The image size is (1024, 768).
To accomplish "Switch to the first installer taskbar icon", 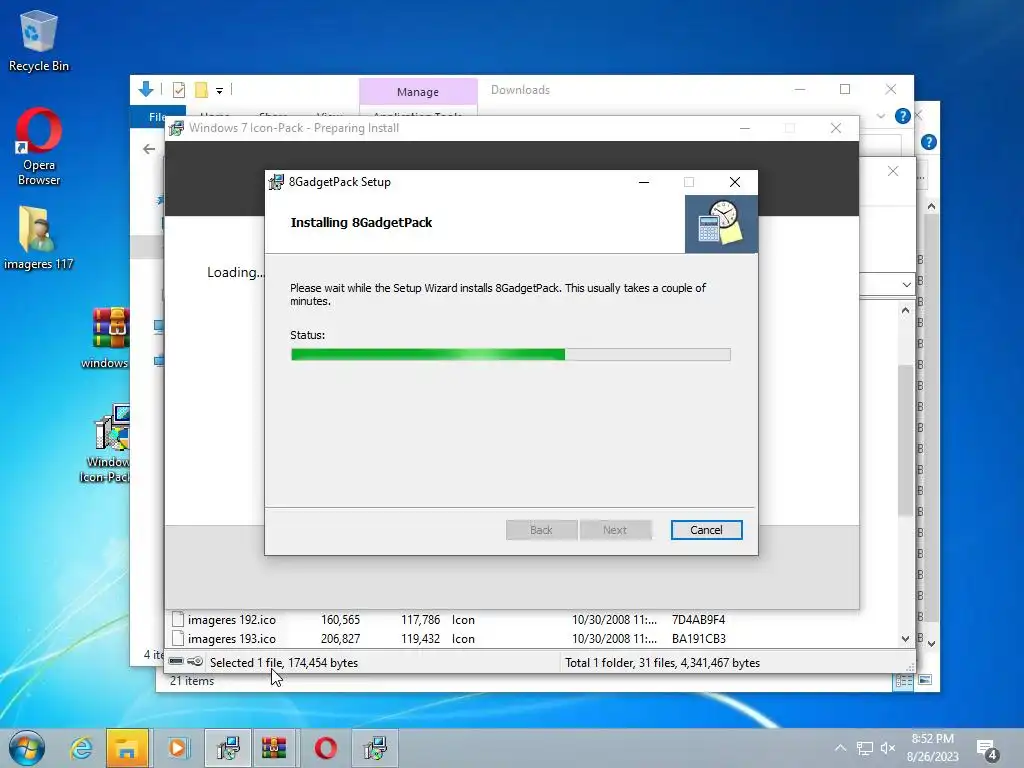I will pyautogui.click(x=227, y=748).
